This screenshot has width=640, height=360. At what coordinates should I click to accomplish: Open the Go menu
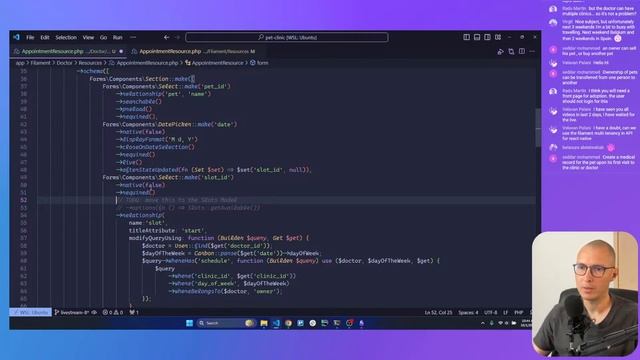103,38
